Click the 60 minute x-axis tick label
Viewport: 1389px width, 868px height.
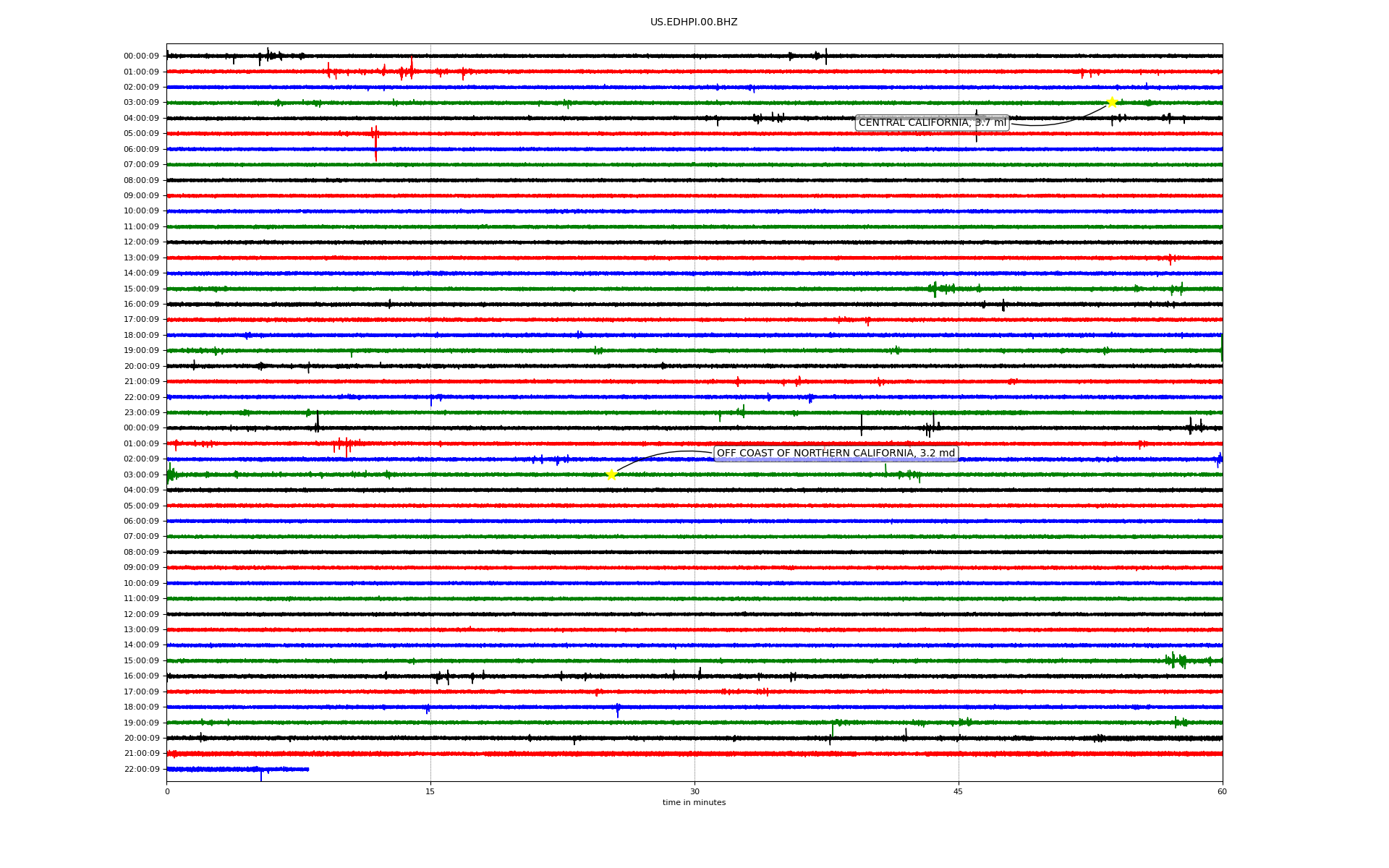coord(1222,791)
